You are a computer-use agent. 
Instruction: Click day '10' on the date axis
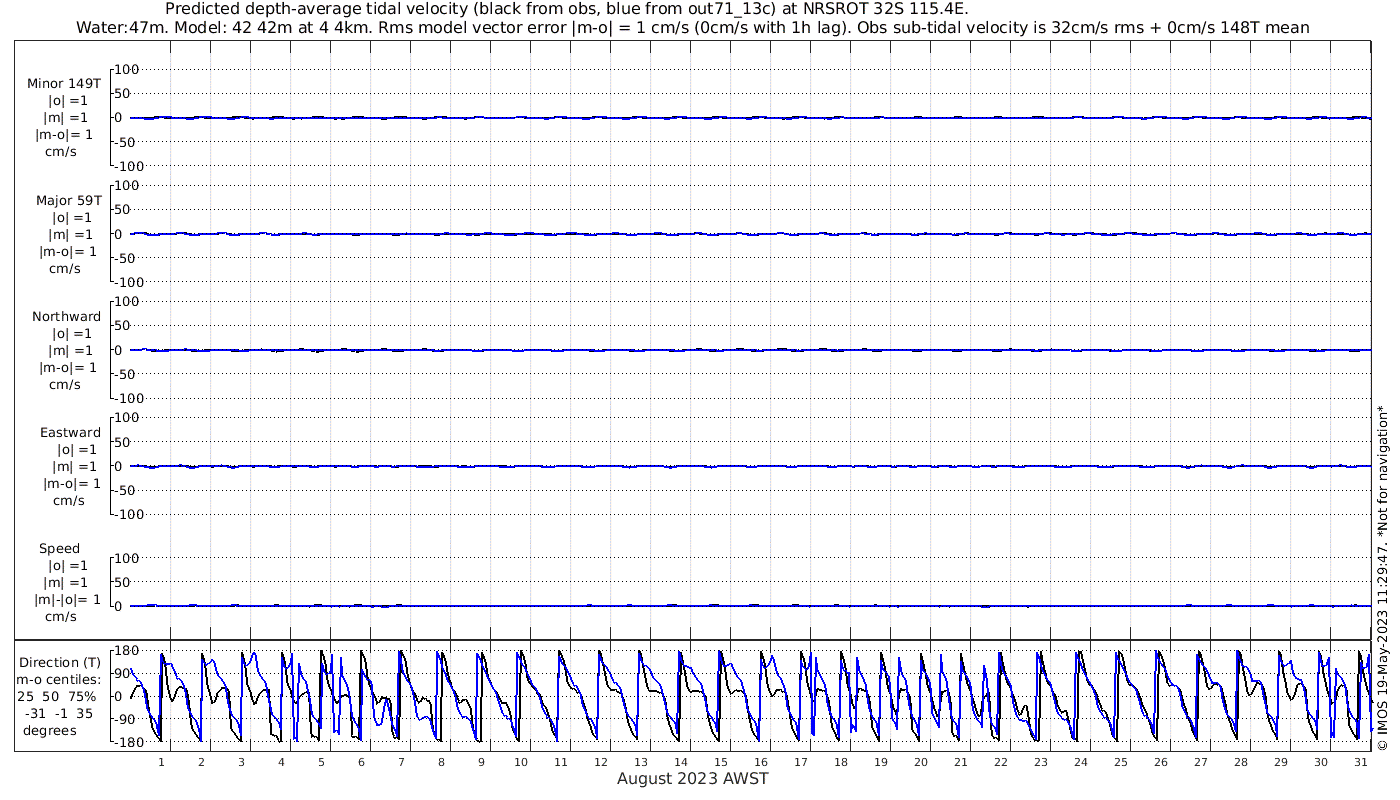point(521,762)
